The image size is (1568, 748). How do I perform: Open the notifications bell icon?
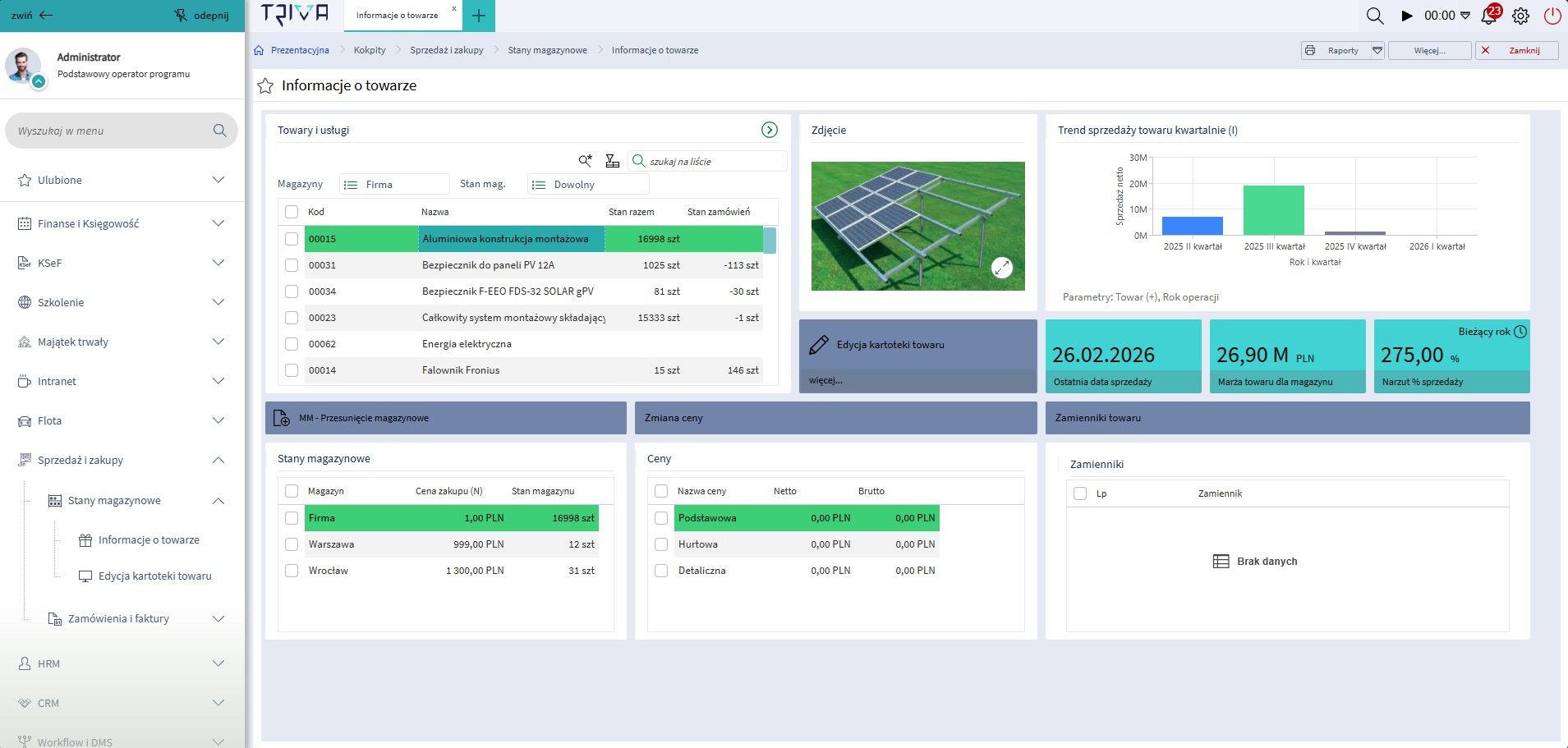(x=1488, y=16)
